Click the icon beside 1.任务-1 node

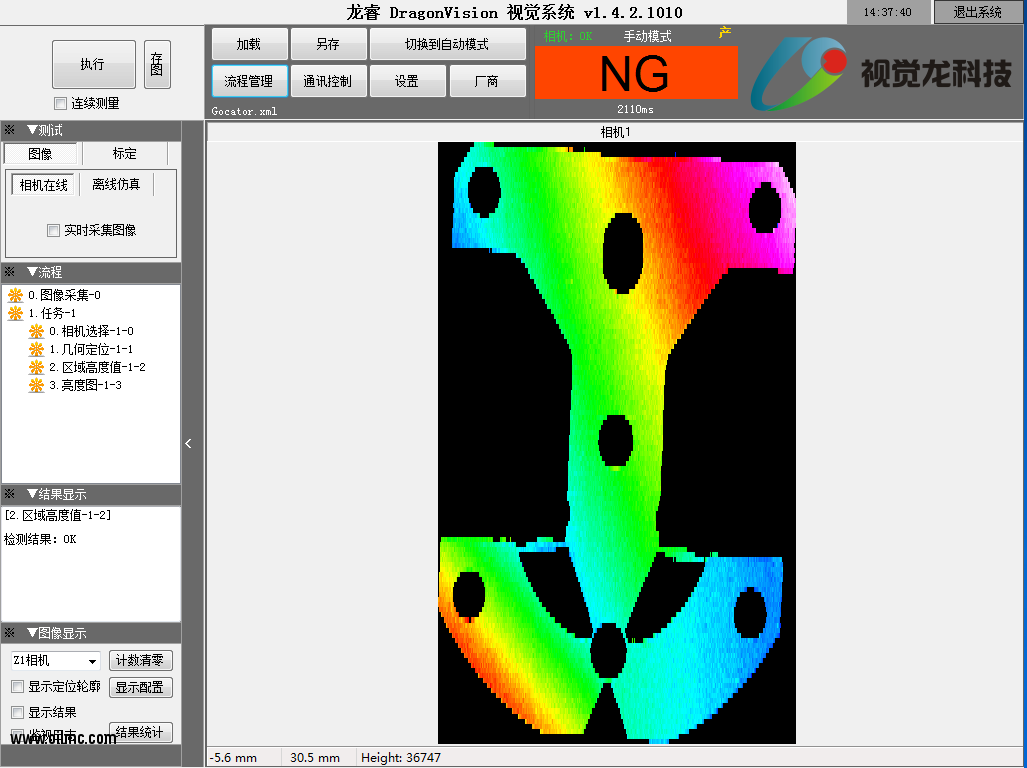(15, 313)
